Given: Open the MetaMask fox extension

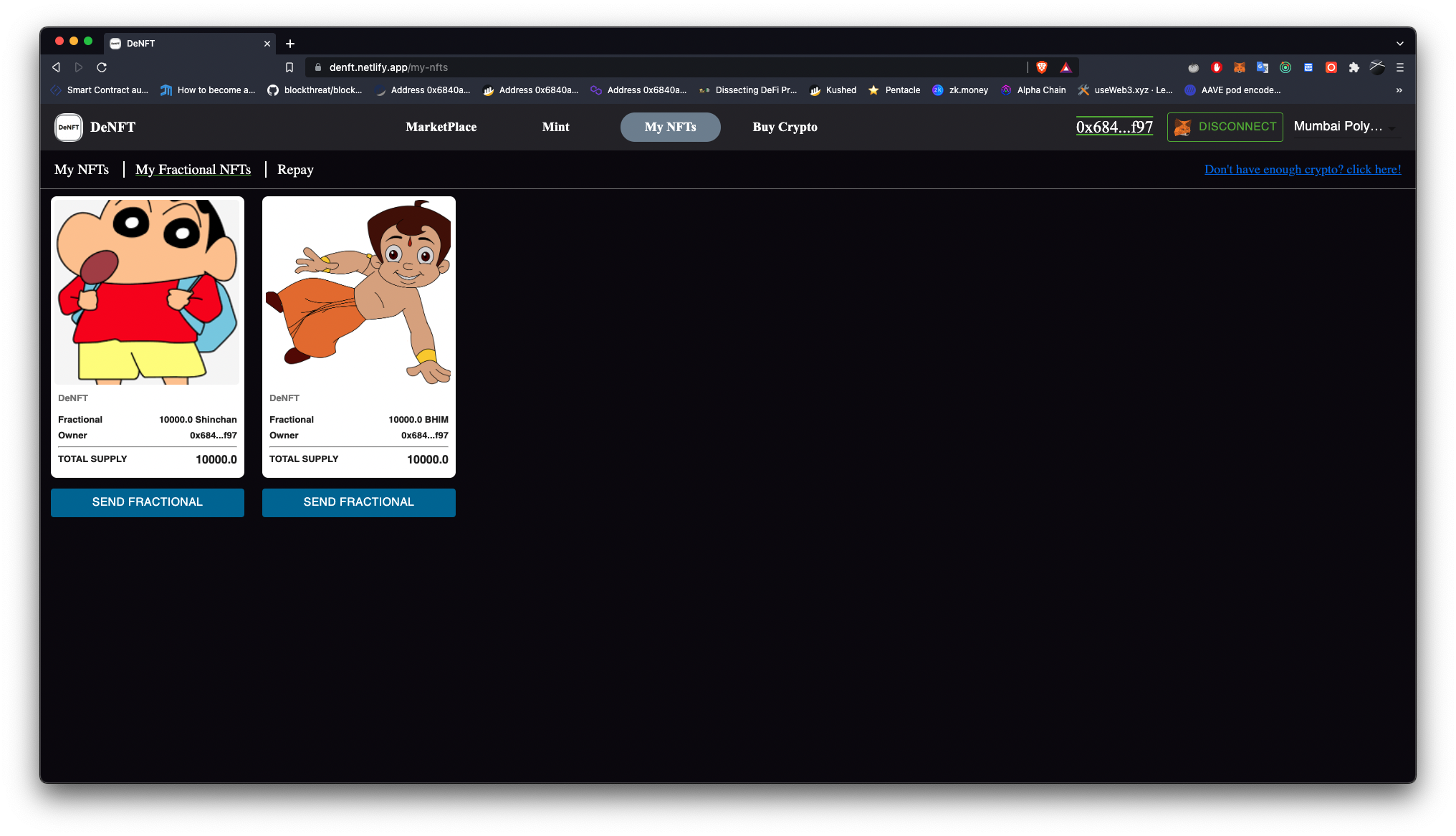Looking at the screenshot, I should pos(1240,67).
